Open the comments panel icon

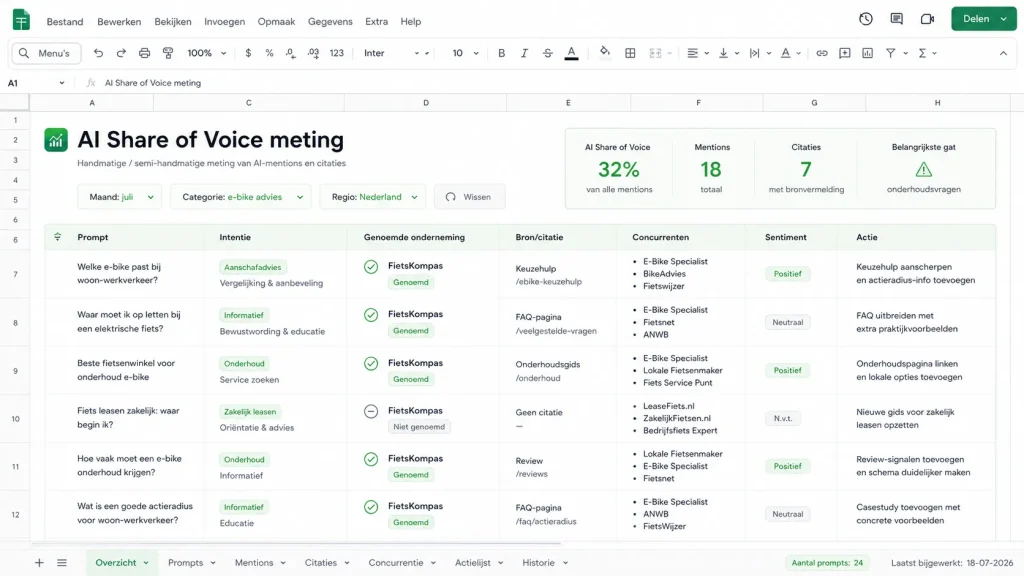click(897, 19)
